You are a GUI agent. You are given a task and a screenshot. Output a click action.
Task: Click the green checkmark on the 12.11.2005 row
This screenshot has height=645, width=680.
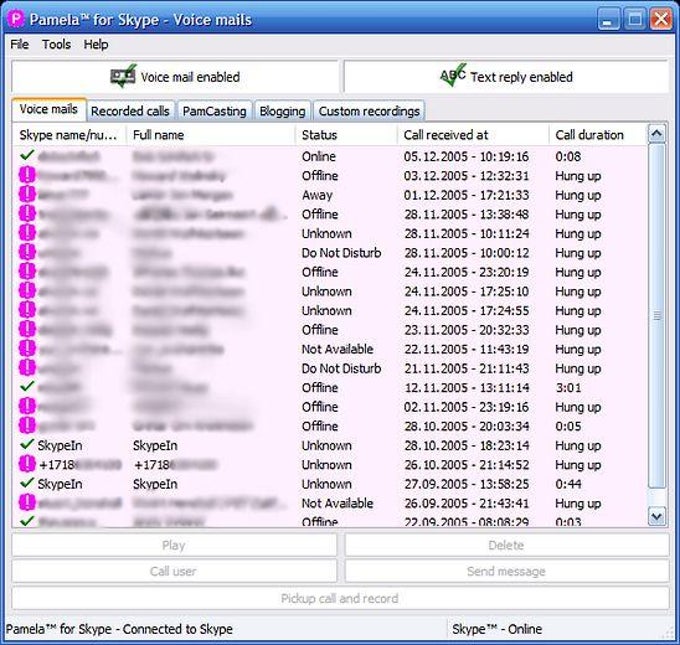pyautogui.click(x=27, y=386)
